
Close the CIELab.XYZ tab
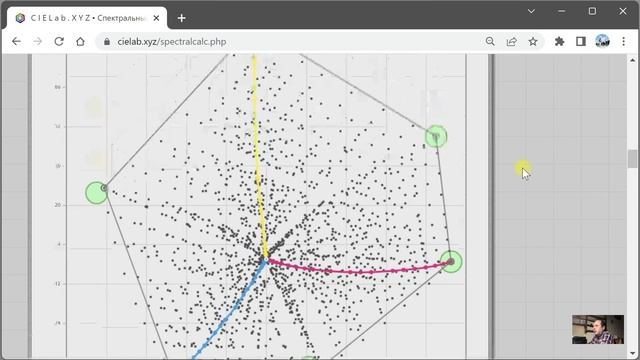[x=156, y=18]
